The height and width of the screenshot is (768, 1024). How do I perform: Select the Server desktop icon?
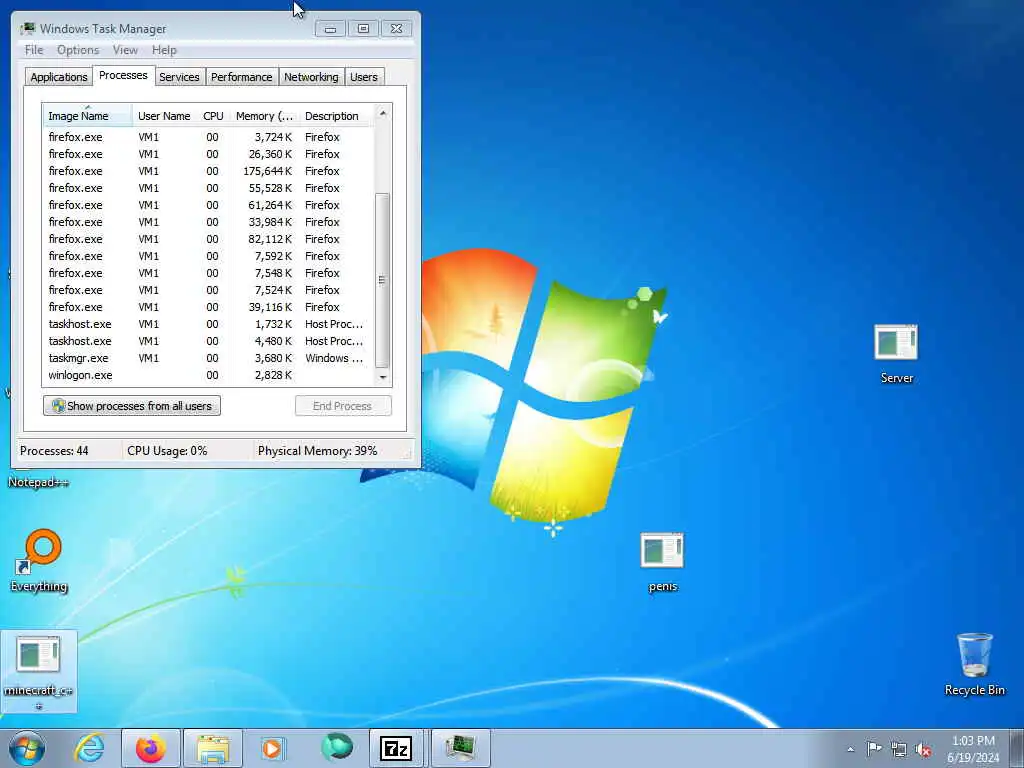(x=896, y=354)
